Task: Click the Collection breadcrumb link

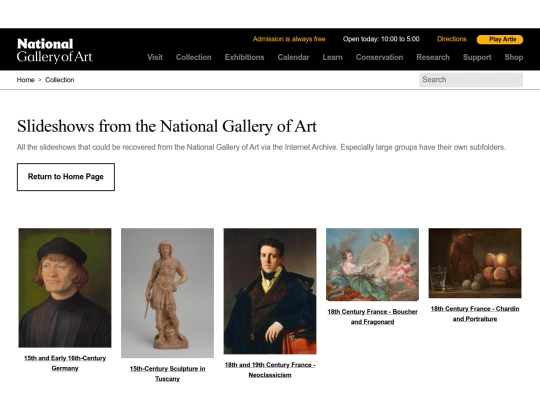Action: (x=60, y=80)
